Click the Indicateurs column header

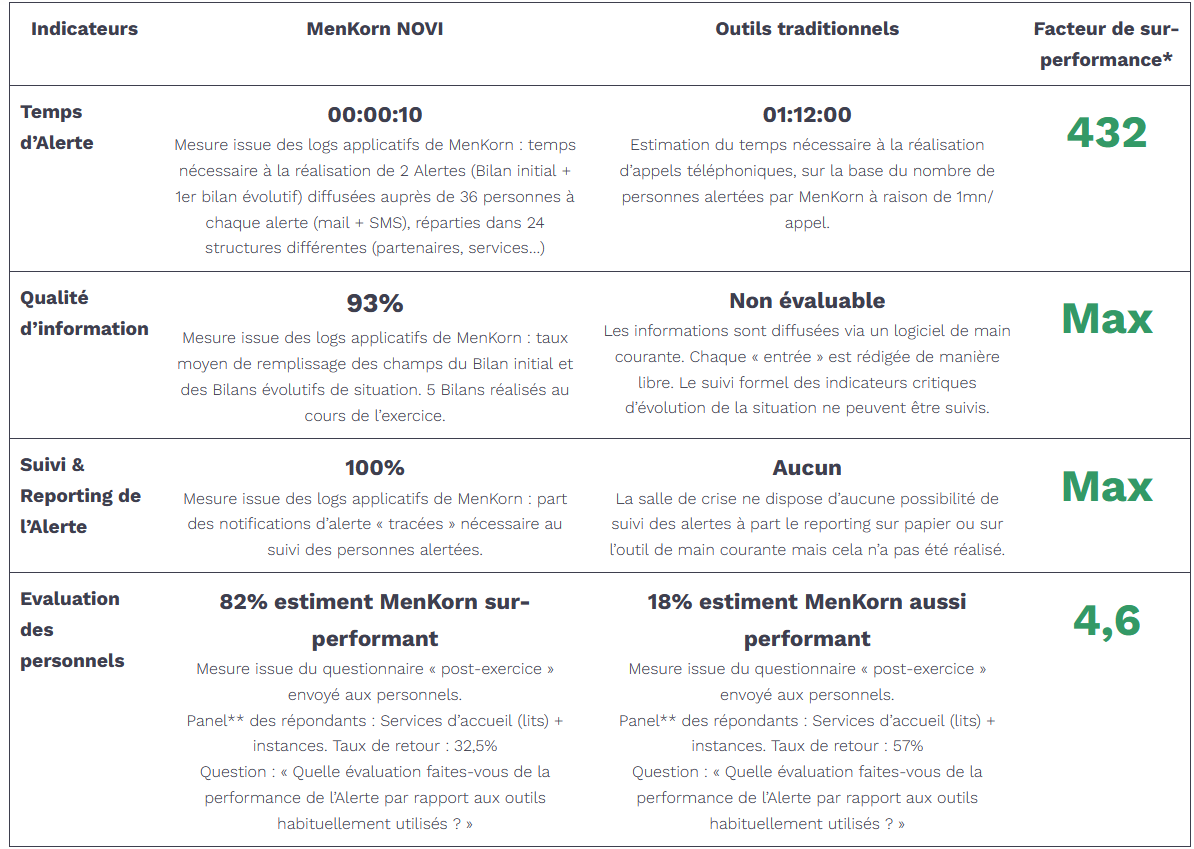click(x=84, y=29)
